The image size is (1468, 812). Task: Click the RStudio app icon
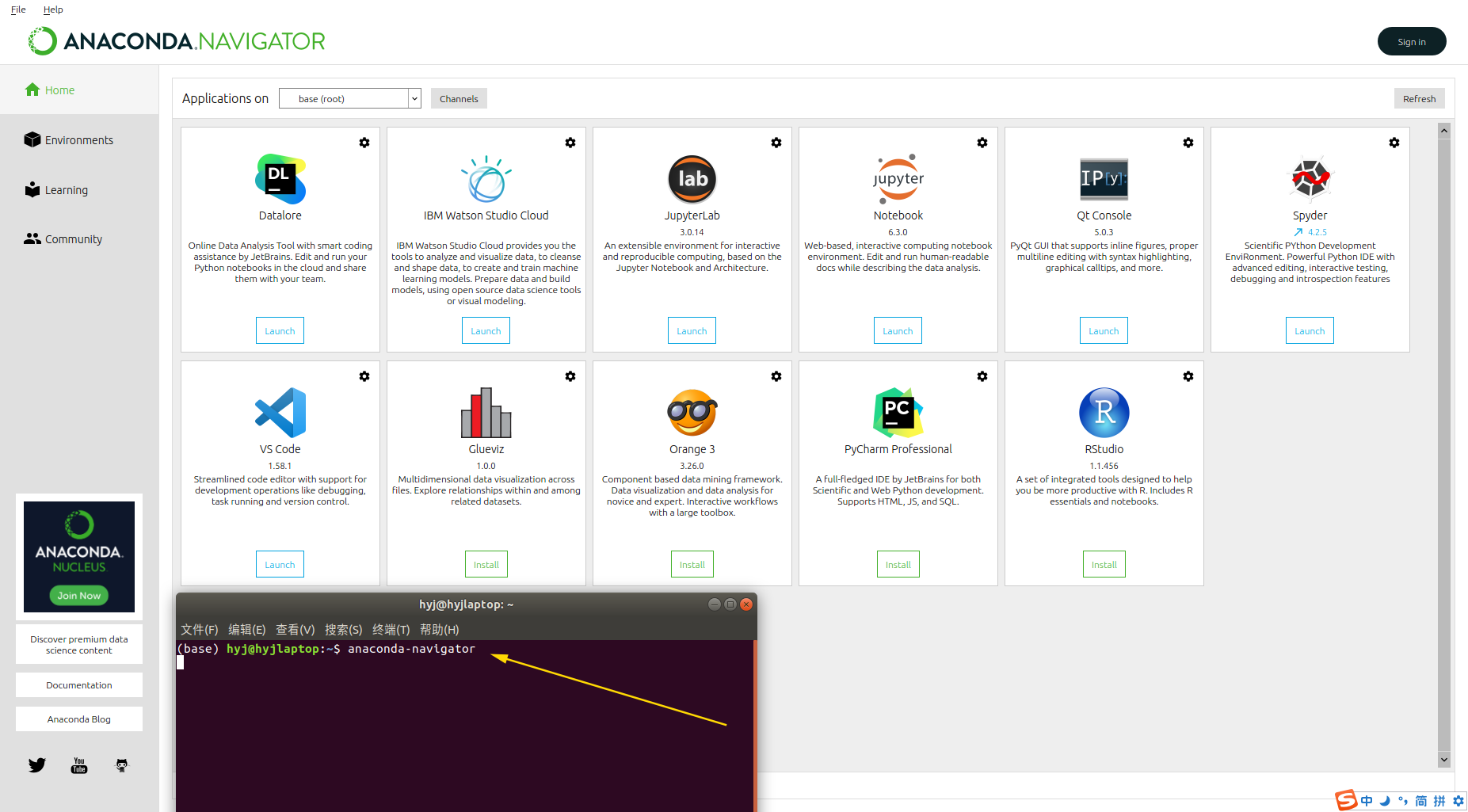[x=1104, y=413]
